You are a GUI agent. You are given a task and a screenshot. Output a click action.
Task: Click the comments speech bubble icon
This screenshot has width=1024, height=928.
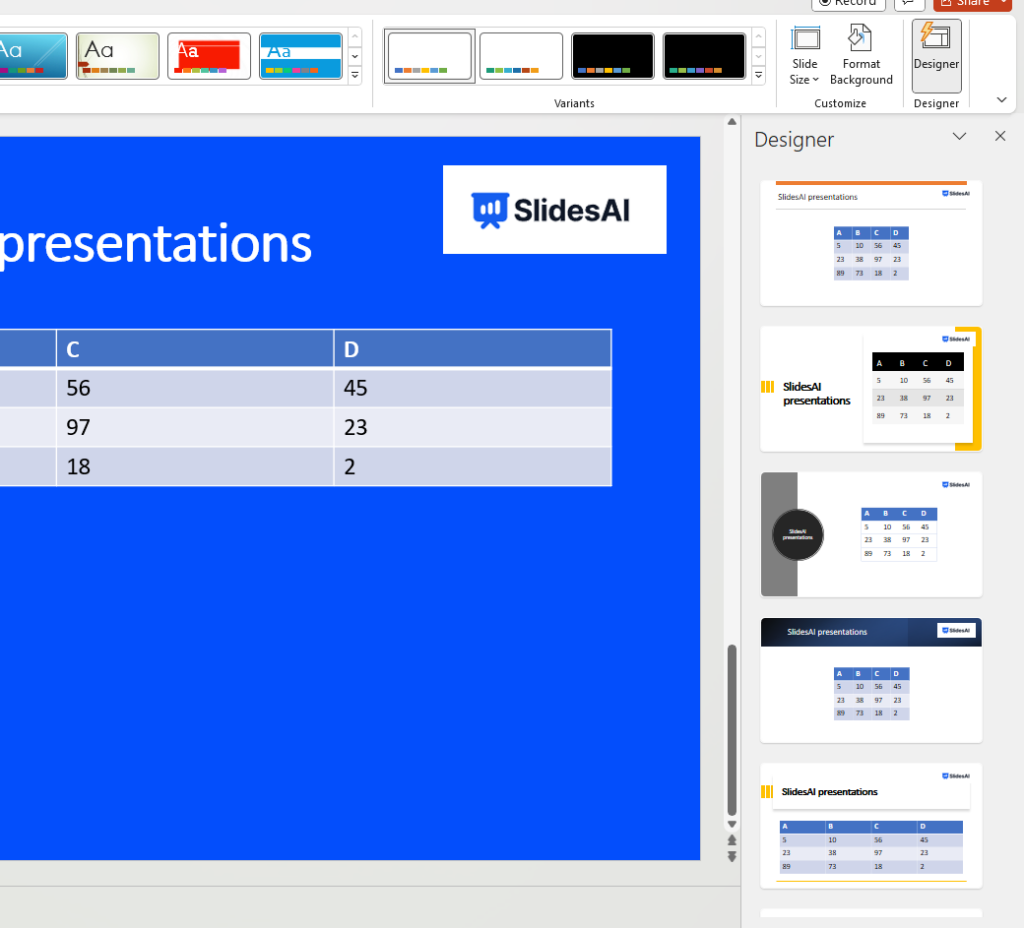point(909,3)
